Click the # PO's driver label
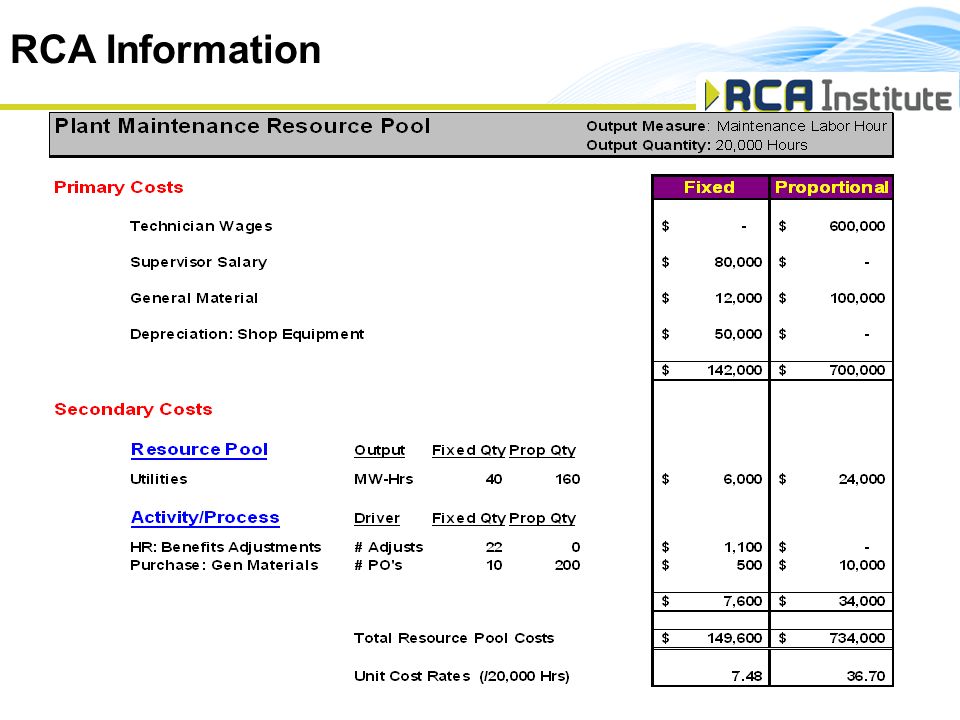Viewport: 960px width, 720px height. 378,565
